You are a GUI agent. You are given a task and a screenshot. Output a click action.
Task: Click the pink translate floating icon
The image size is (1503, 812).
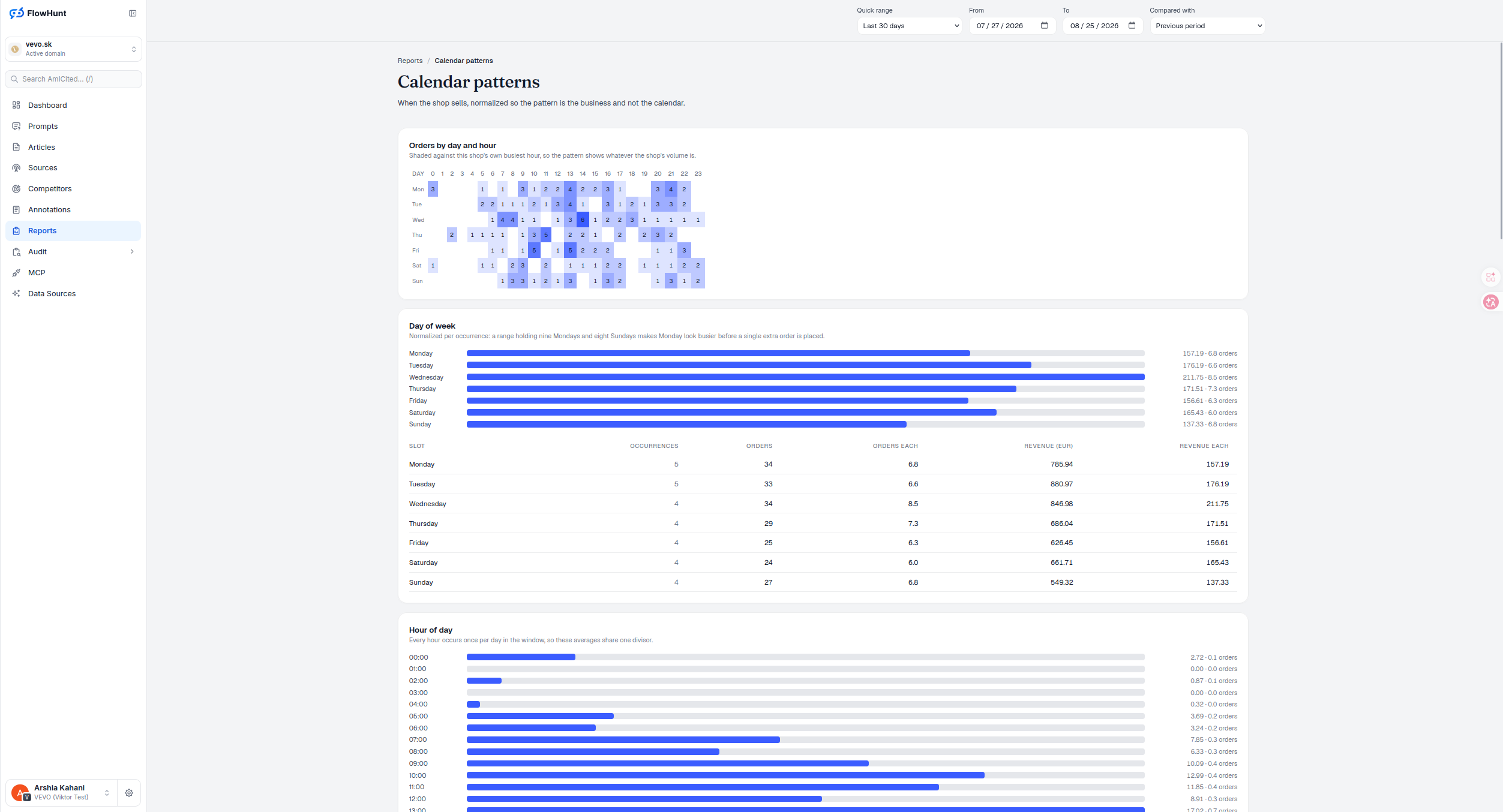(1491, 302)
